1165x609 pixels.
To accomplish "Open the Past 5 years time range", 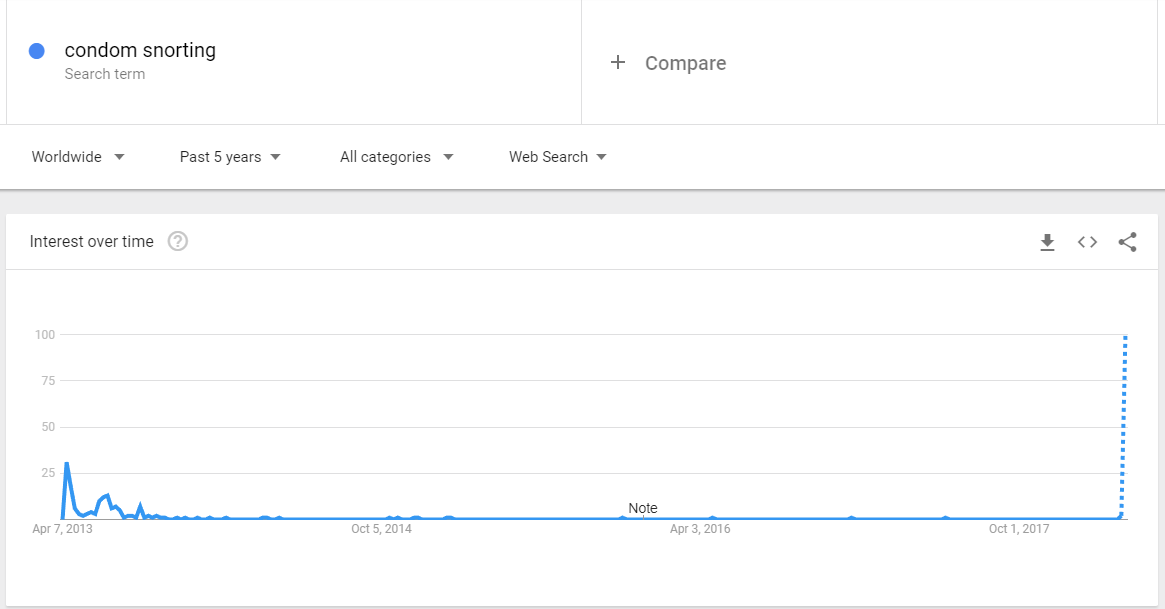I will pos(230,157).
